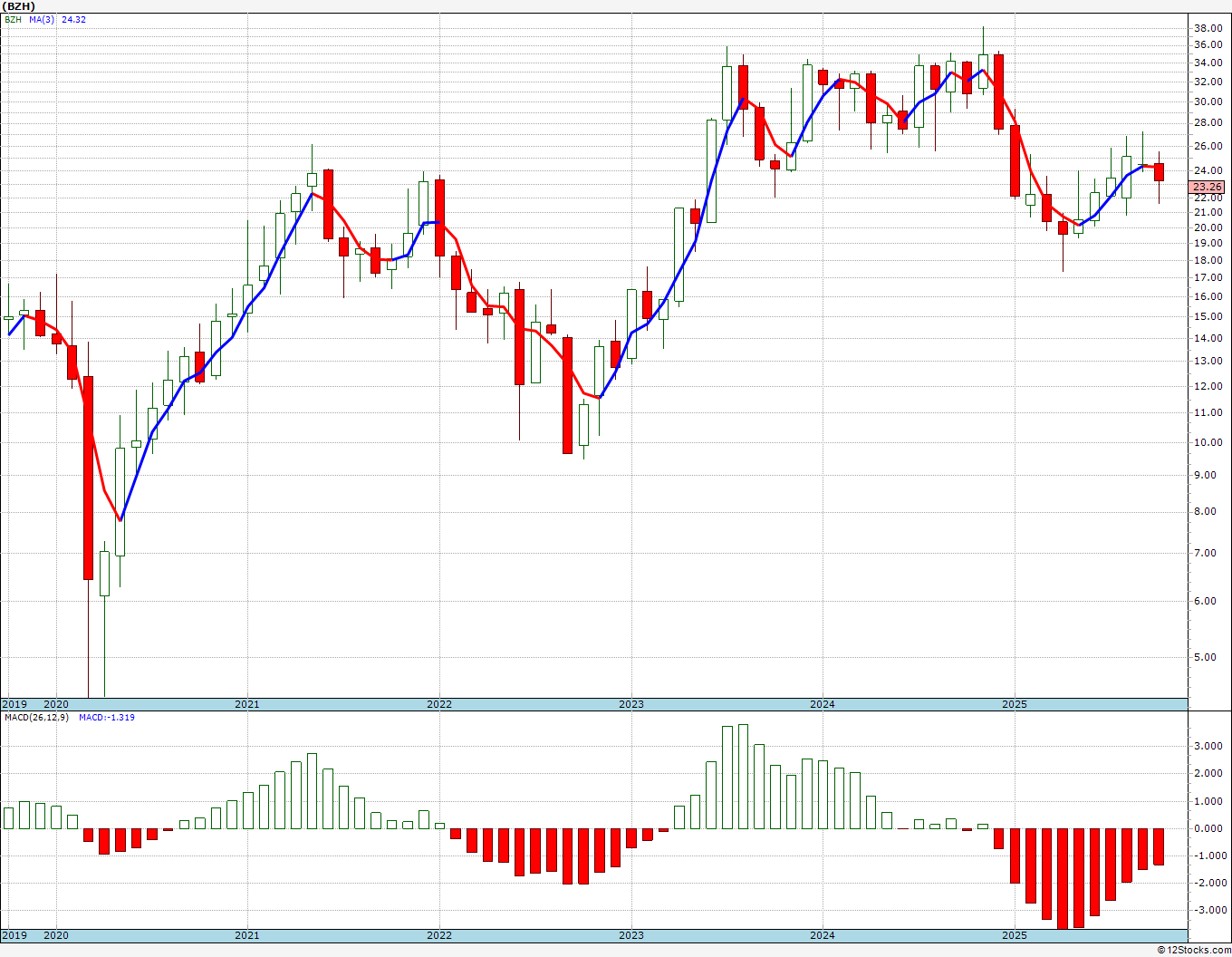Select the 20.00 price axis label

(x=1208, y=227)
